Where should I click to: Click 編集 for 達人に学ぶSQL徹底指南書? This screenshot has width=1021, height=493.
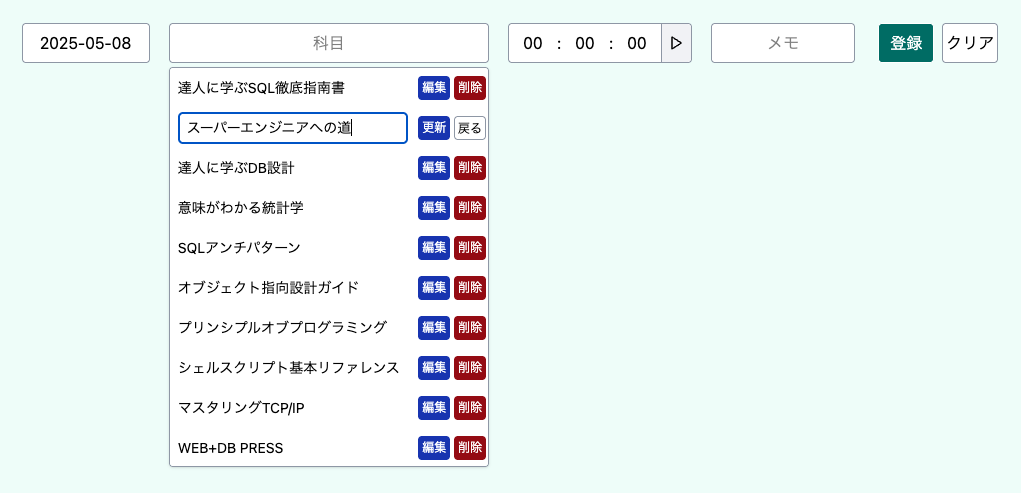coord(434,88)
